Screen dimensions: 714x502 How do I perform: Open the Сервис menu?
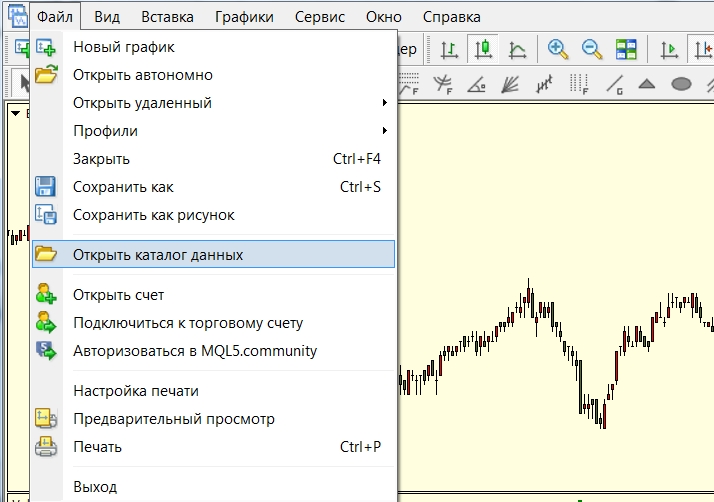(320, 17)
